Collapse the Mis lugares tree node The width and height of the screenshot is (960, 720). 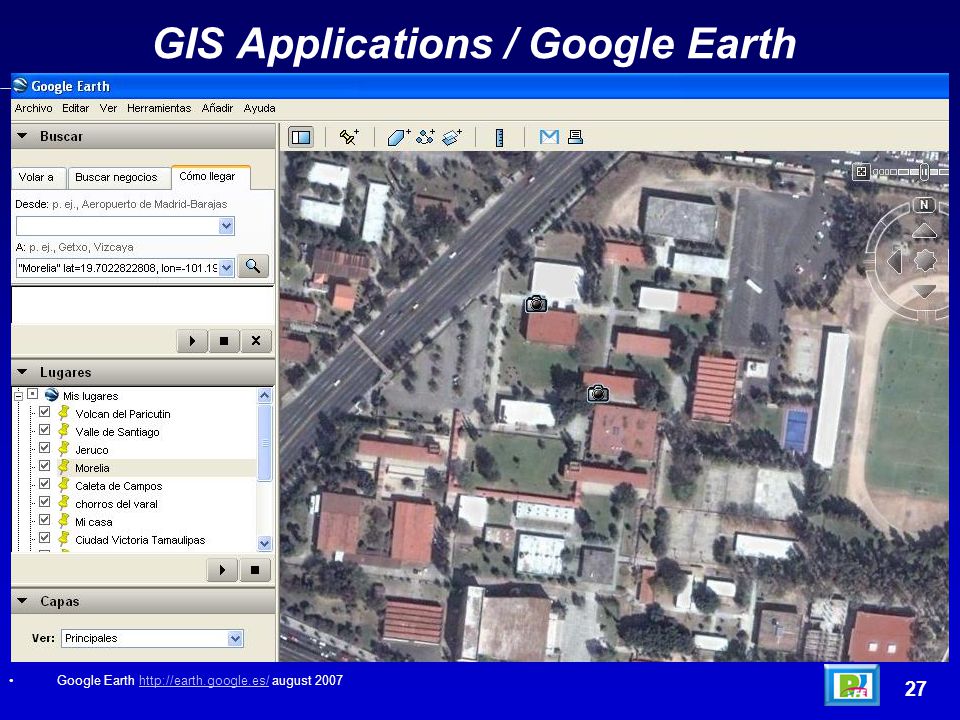(18, 396)
